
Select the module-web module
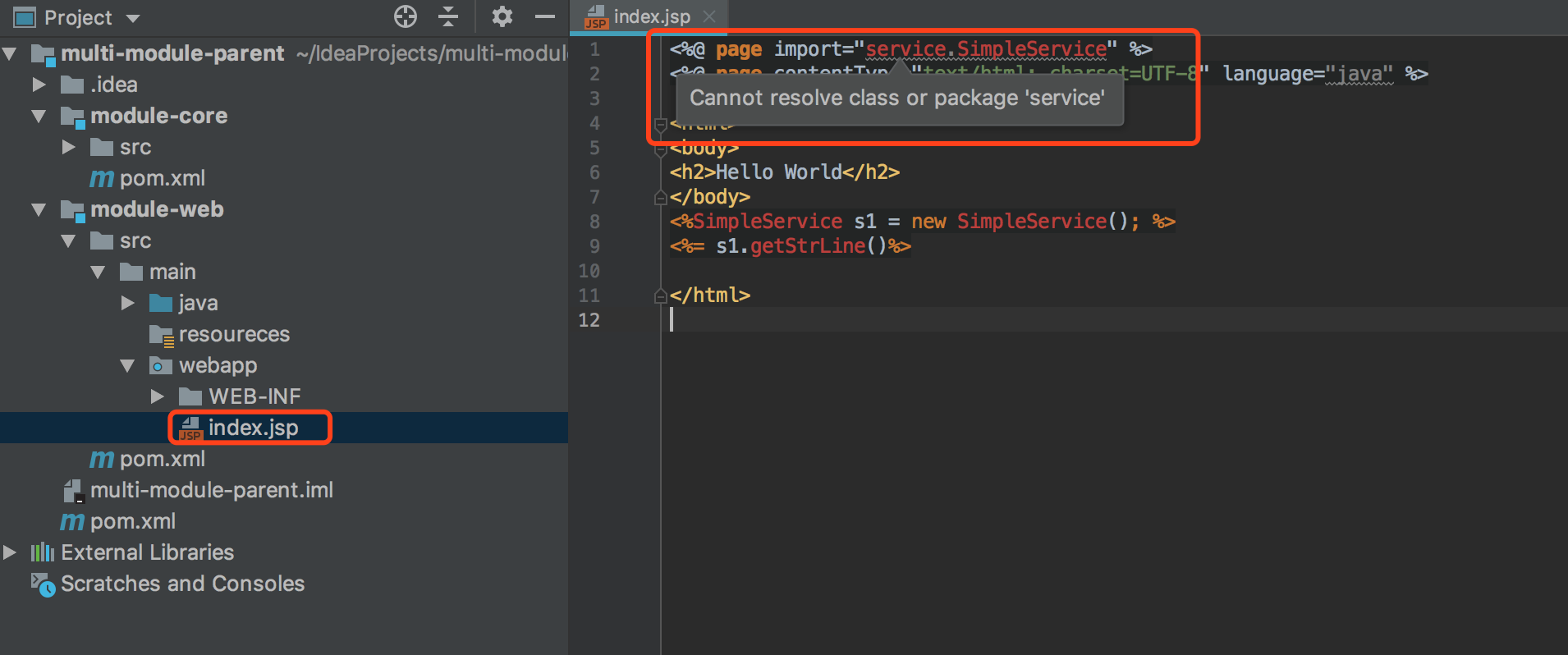point(157,209)
